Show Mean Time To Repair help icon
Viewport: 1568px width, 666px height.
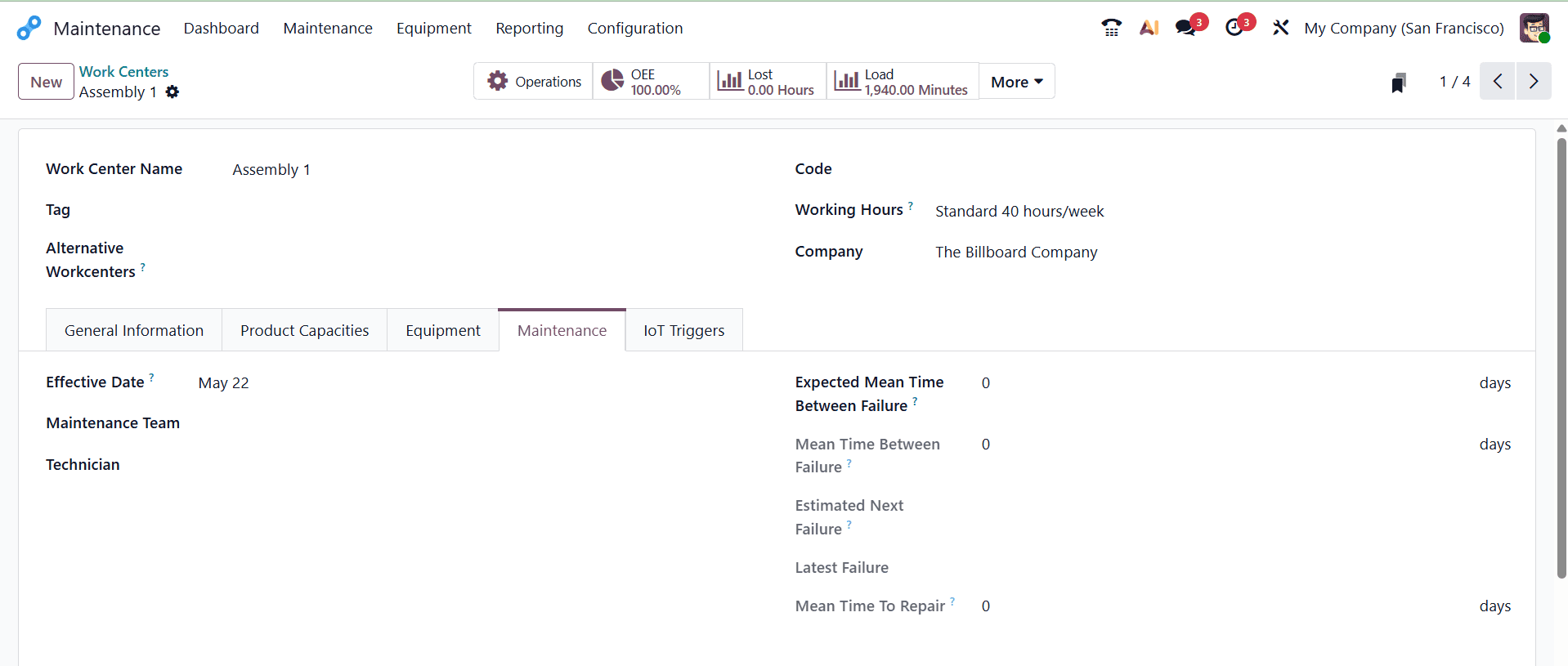[x=952, y=601]
